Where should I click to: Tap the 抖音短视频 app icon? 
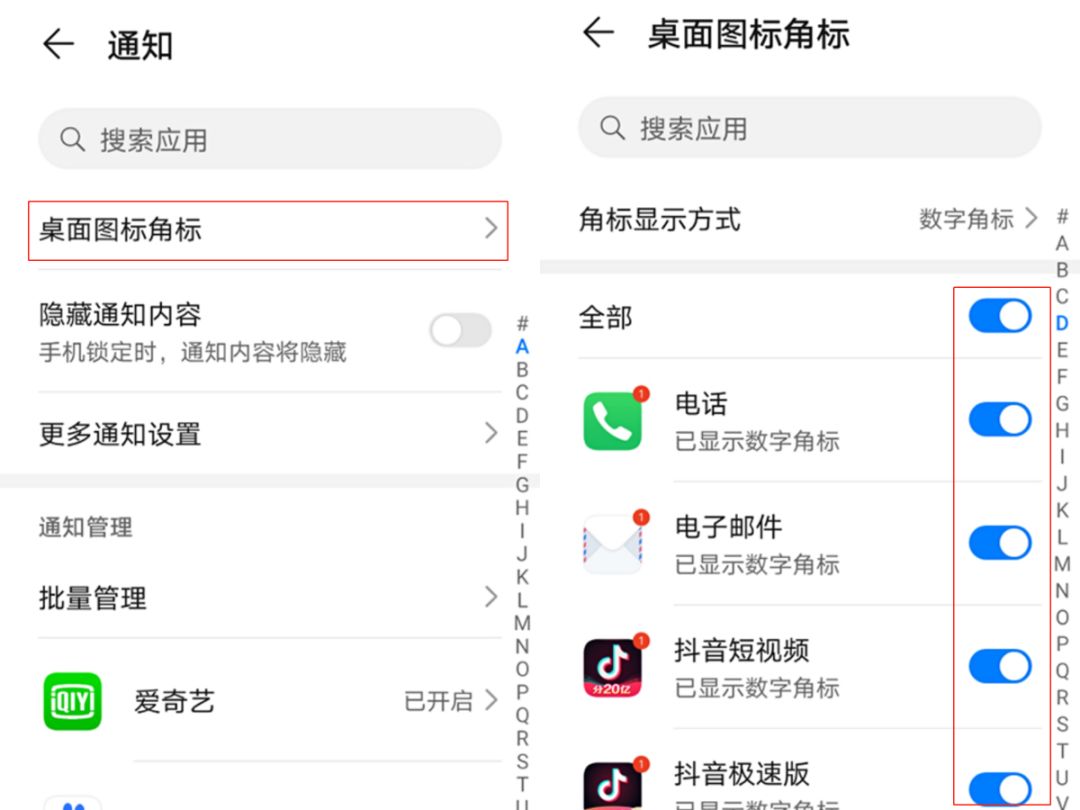pos(612,667)
